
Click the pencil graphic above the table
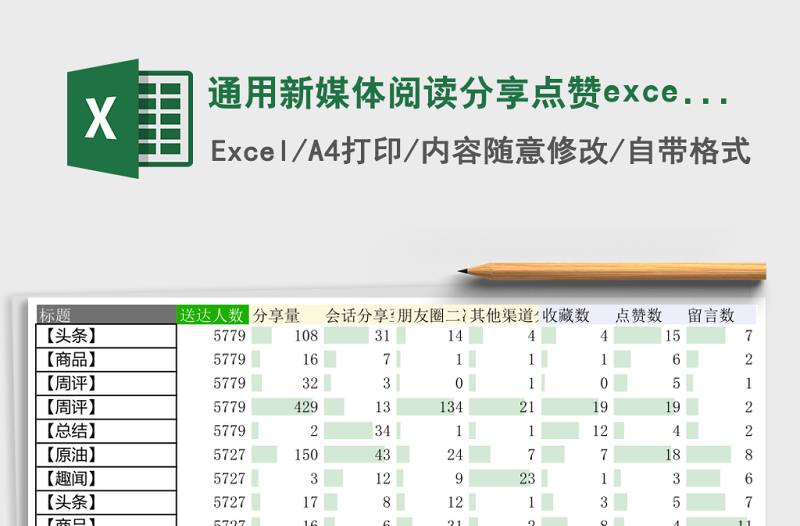tap(612, 270)
